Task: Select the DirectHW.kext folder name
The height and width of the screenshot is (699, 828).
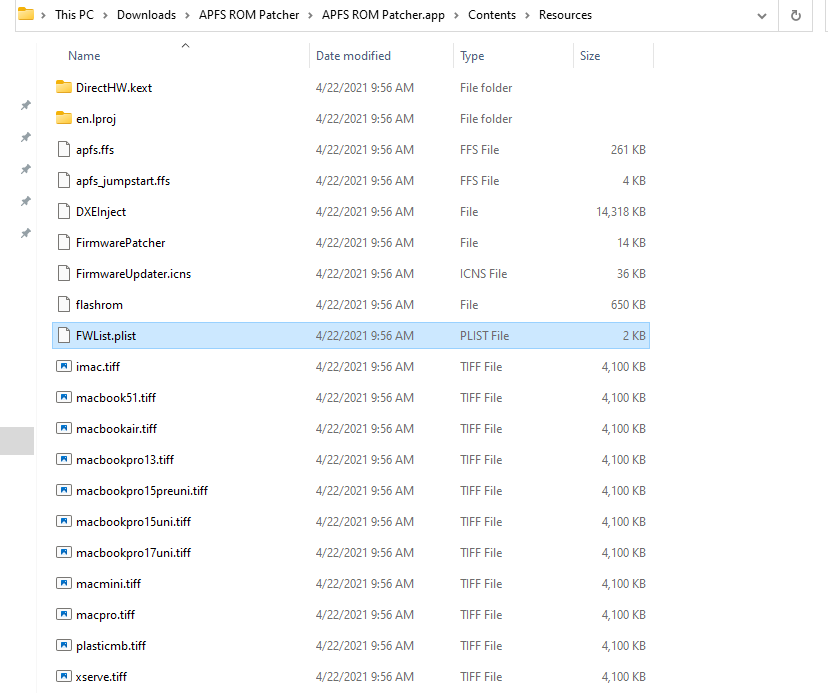Action: tap(114, 88)
